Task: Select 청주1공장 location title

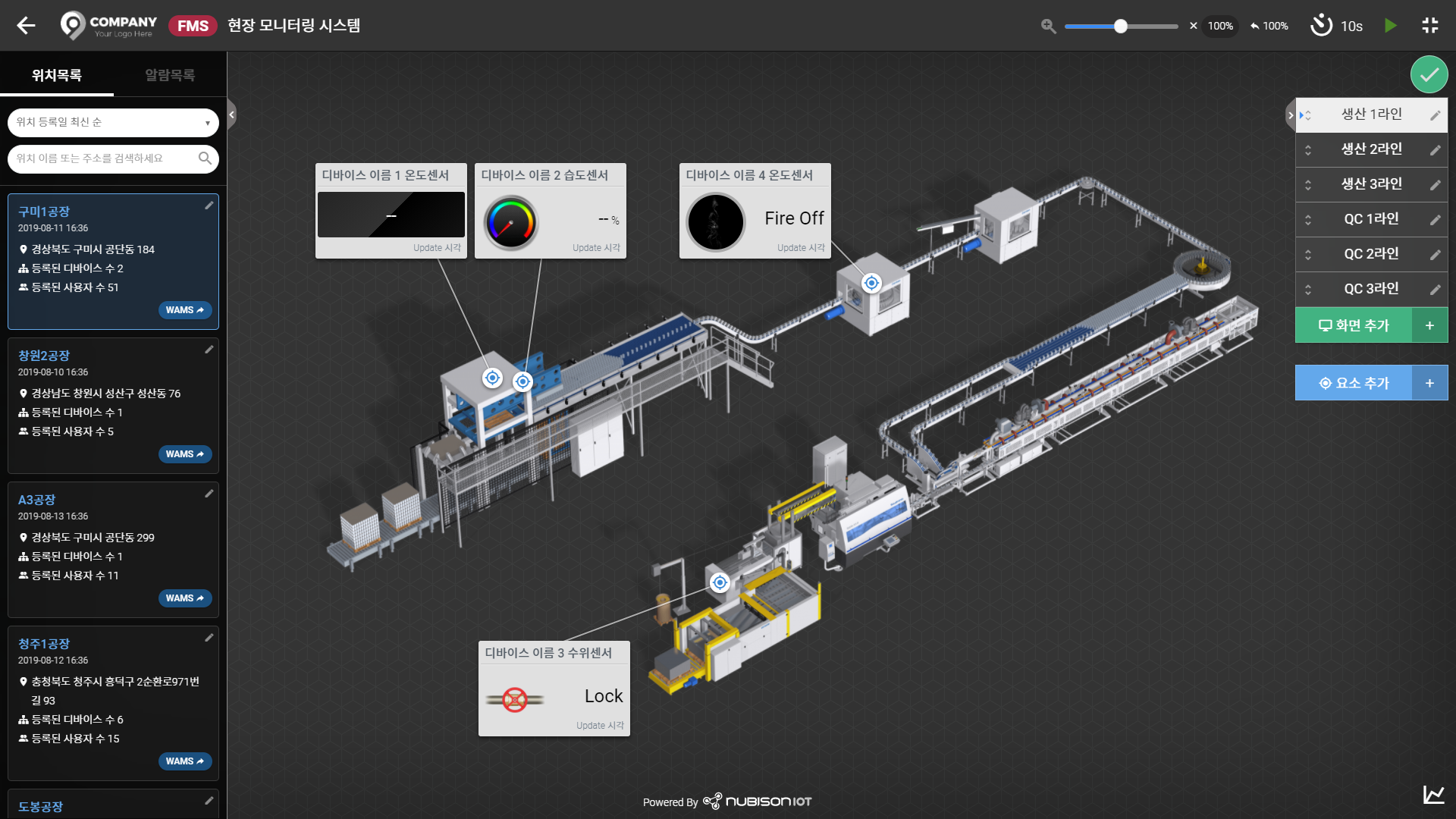Action: [x=44, y=644]
